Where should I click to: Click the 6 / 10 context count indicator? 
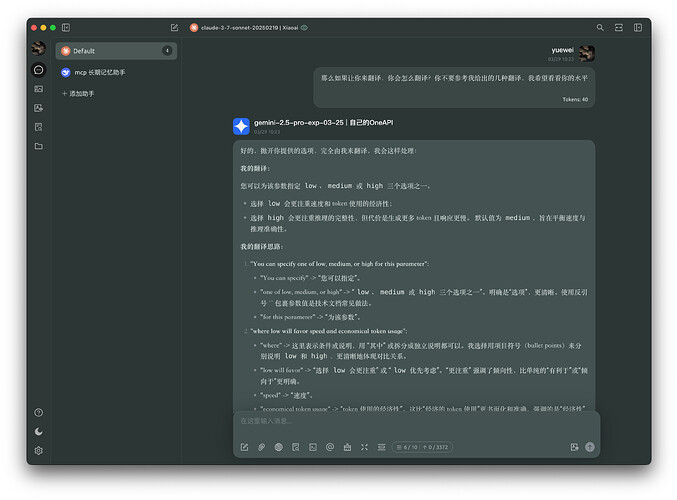tap(407, 447)
